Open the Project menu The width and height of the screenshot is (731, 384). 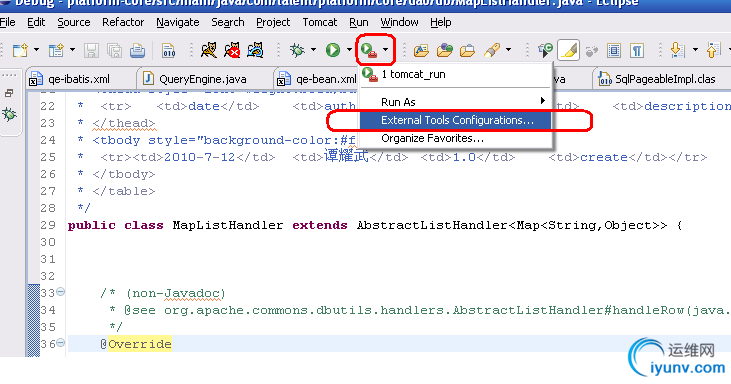tap(273, 22)
